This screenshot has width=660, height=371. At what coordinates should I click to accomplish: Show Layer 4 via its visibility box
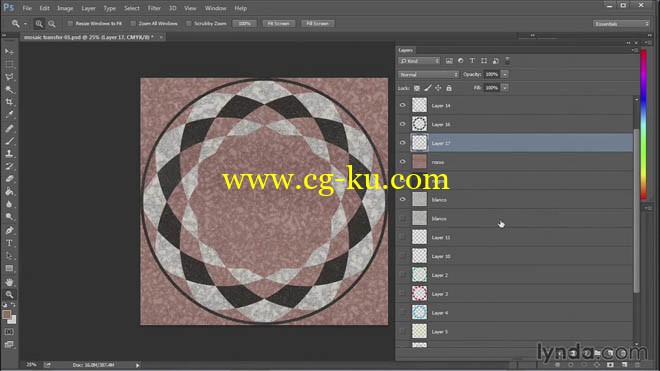[402, 312]
